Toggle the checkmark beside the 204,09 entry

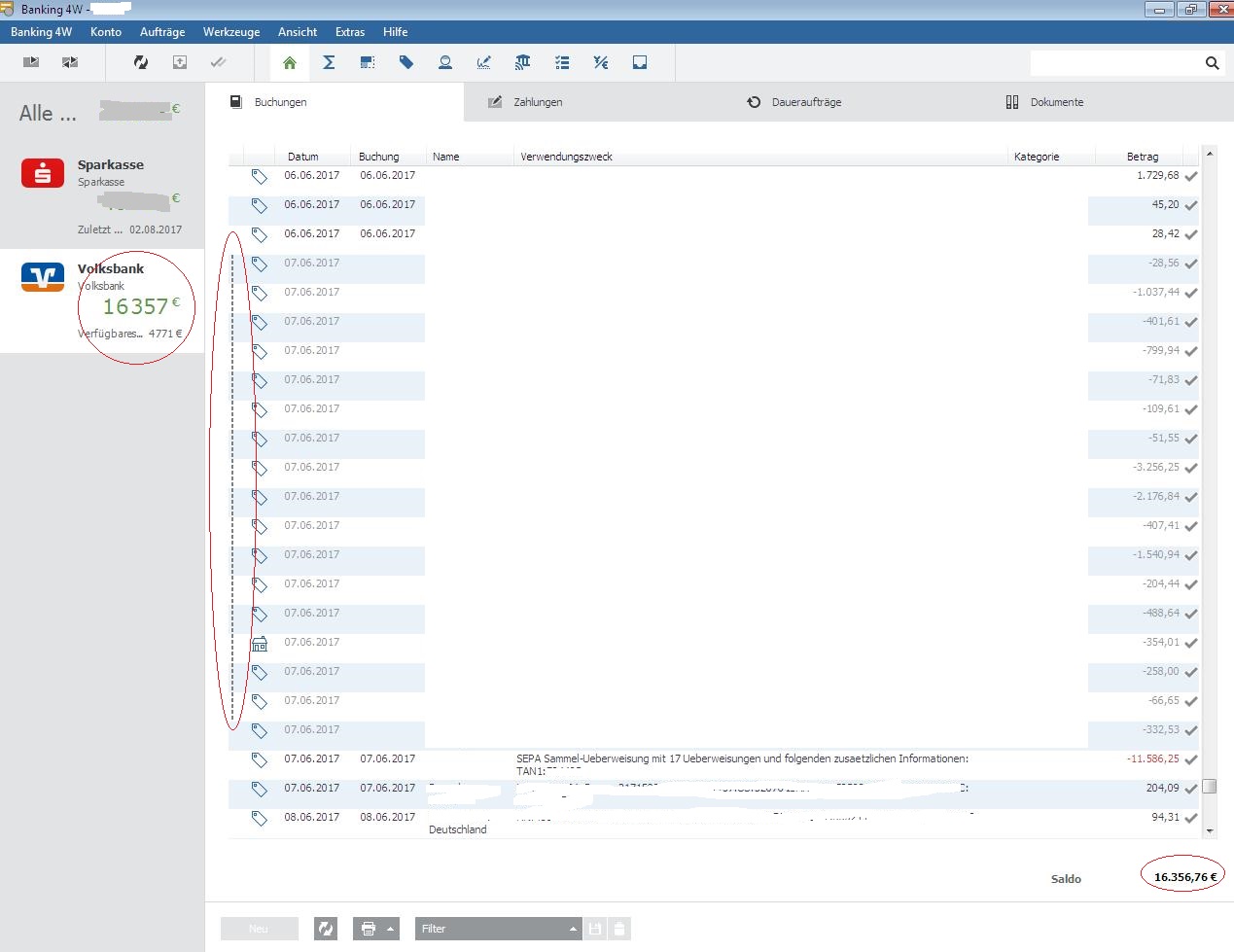(x=1191, y=790)
